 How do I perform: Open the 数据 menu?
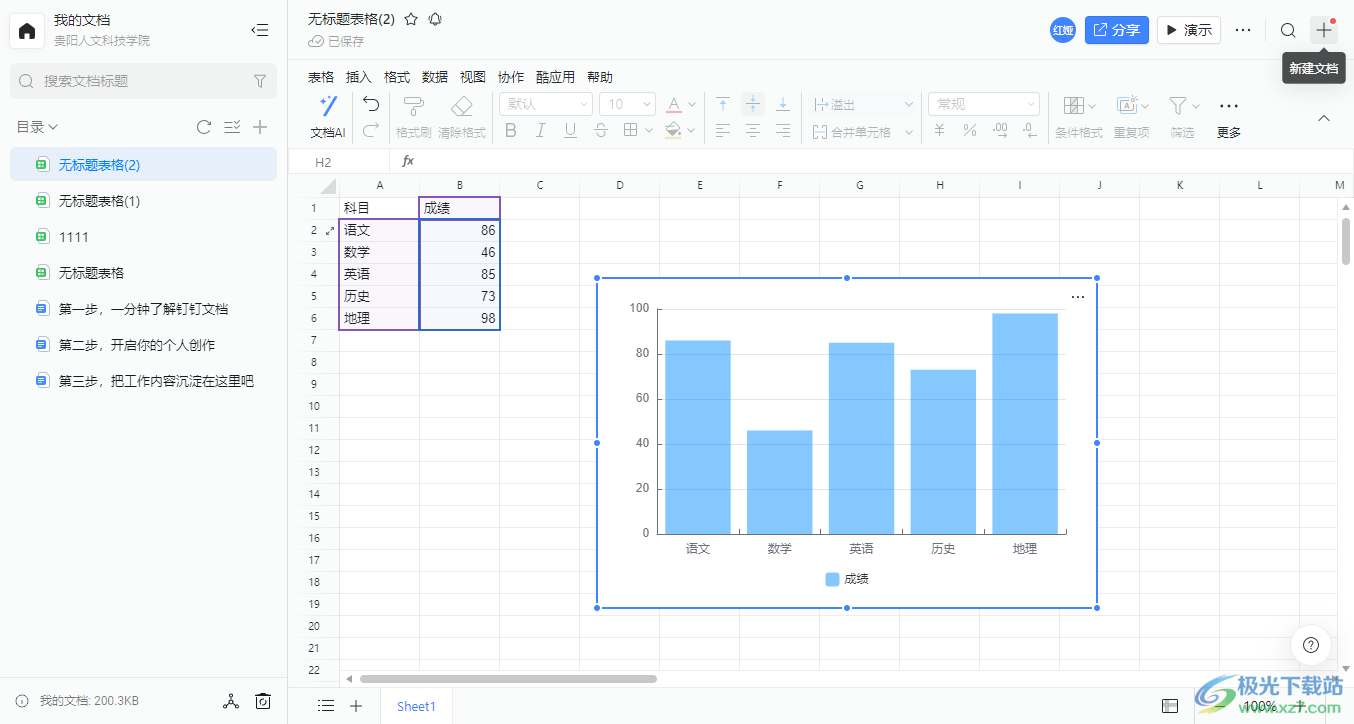pos(435,77)
